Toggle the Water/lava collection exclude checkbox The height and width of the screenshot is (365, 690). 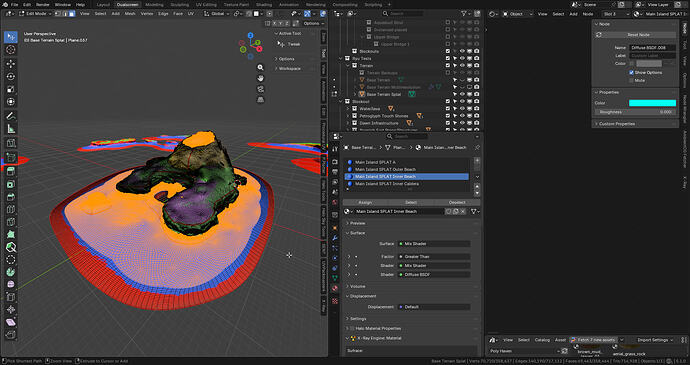tap(448, 108)
